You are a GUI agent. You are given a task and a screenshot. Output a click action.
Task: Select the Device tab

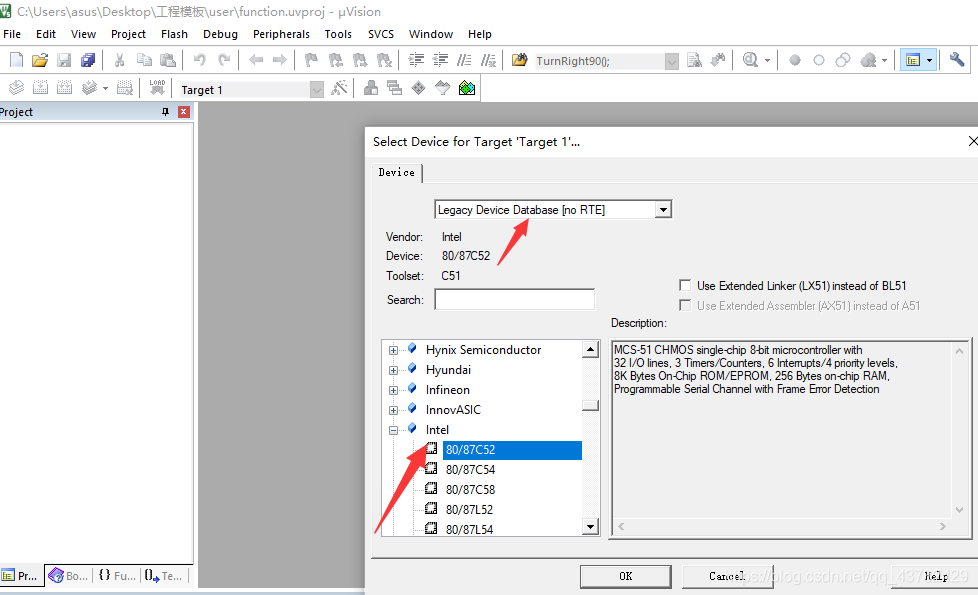[x=397, y=173]
